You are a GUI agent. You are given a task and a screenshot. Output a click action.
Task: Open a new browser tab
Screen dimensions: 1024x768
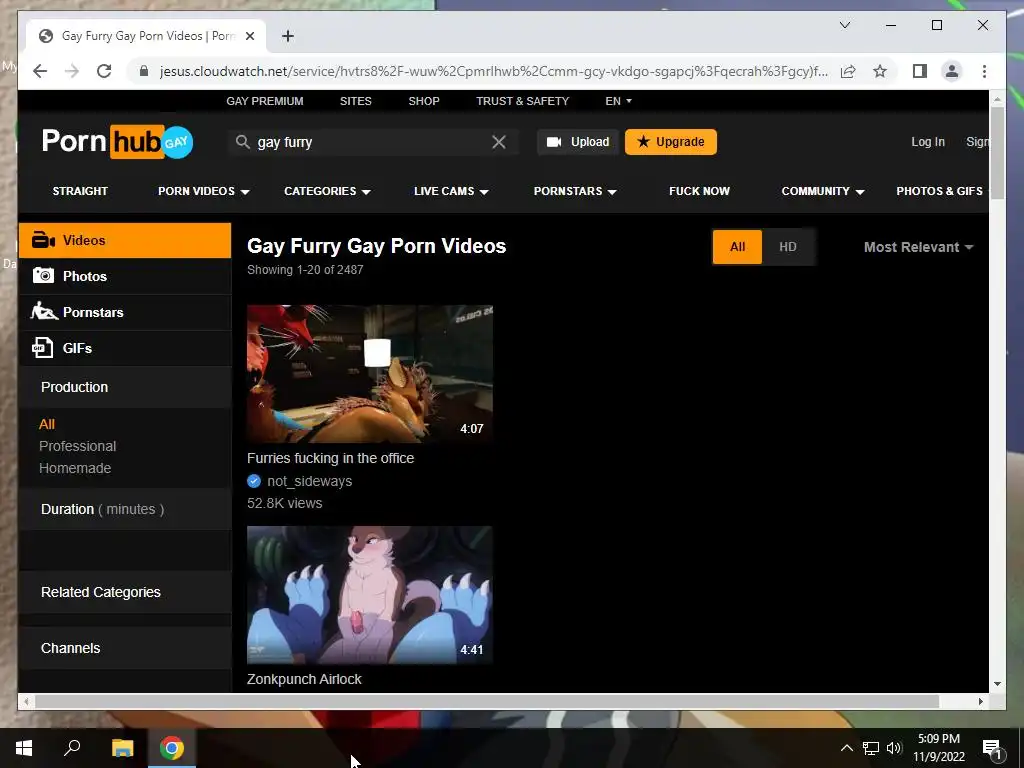point(288,36)
